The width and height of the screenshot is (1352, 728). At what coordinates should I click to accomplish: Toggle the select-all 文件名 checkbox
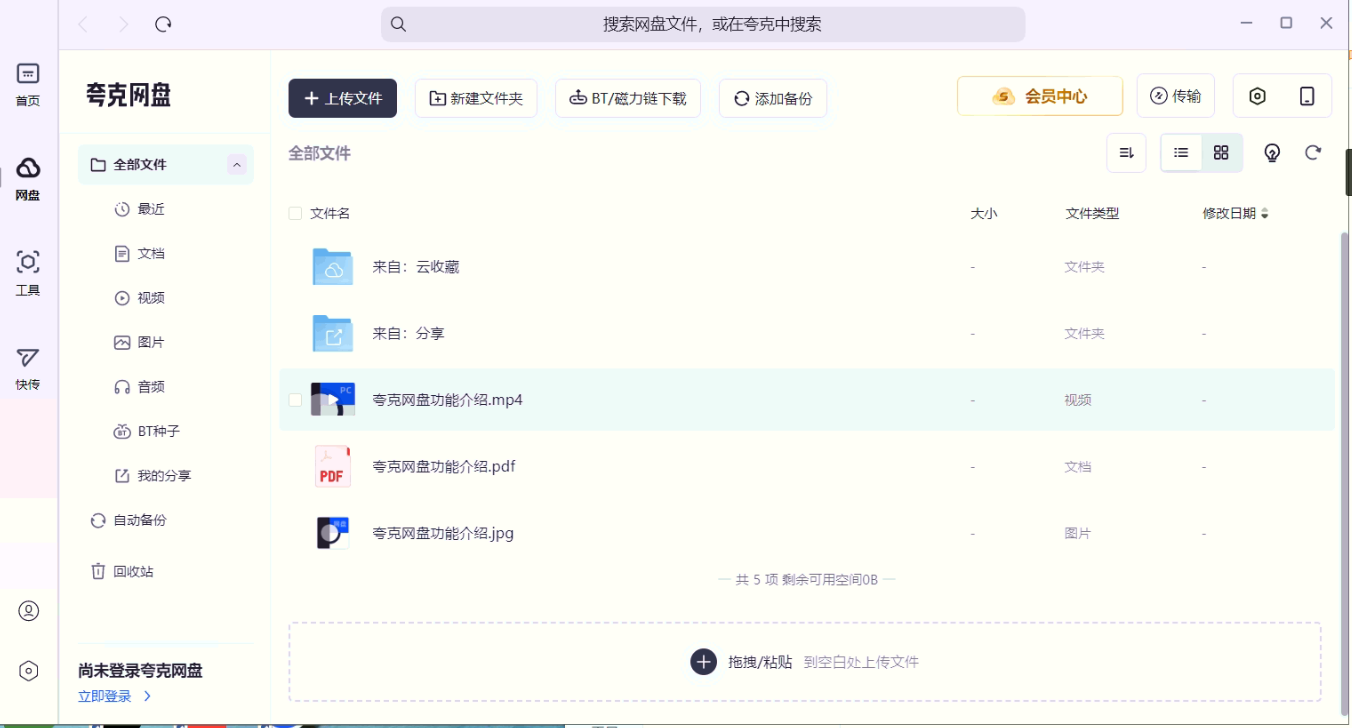click(295, 213)
